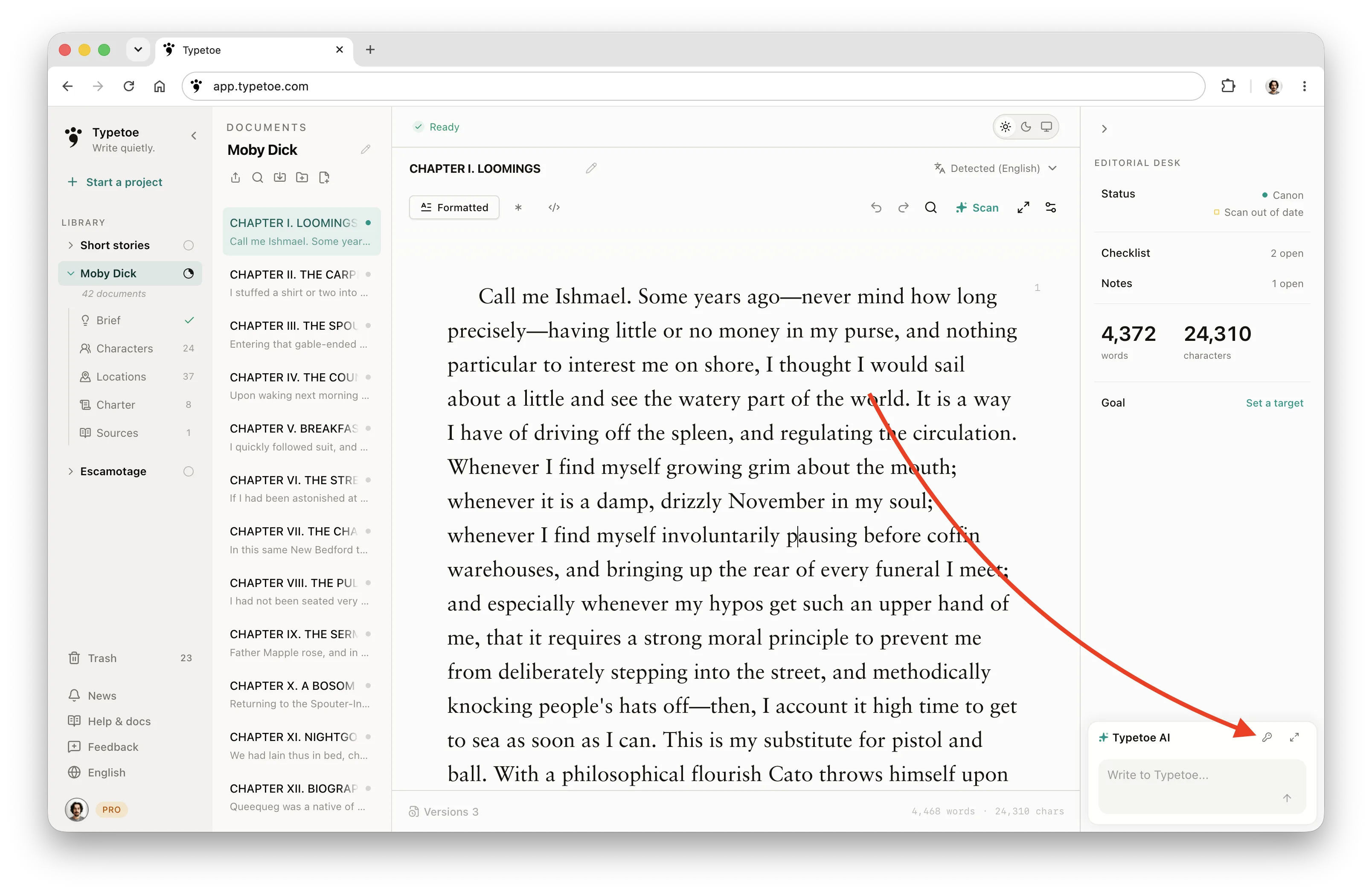Toggle the Moby Dick progress circle
The height and width of the screenshot is (895, 1372).
189,273
